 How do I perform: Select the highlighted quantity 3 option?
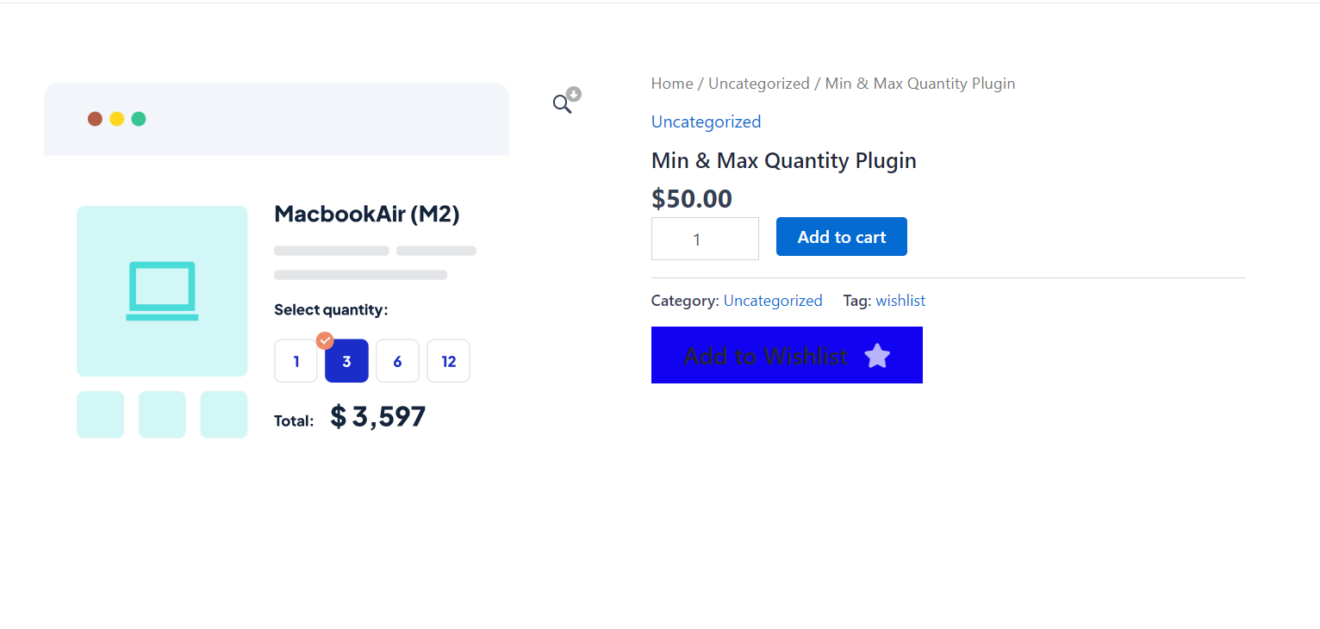pos(347,362)
